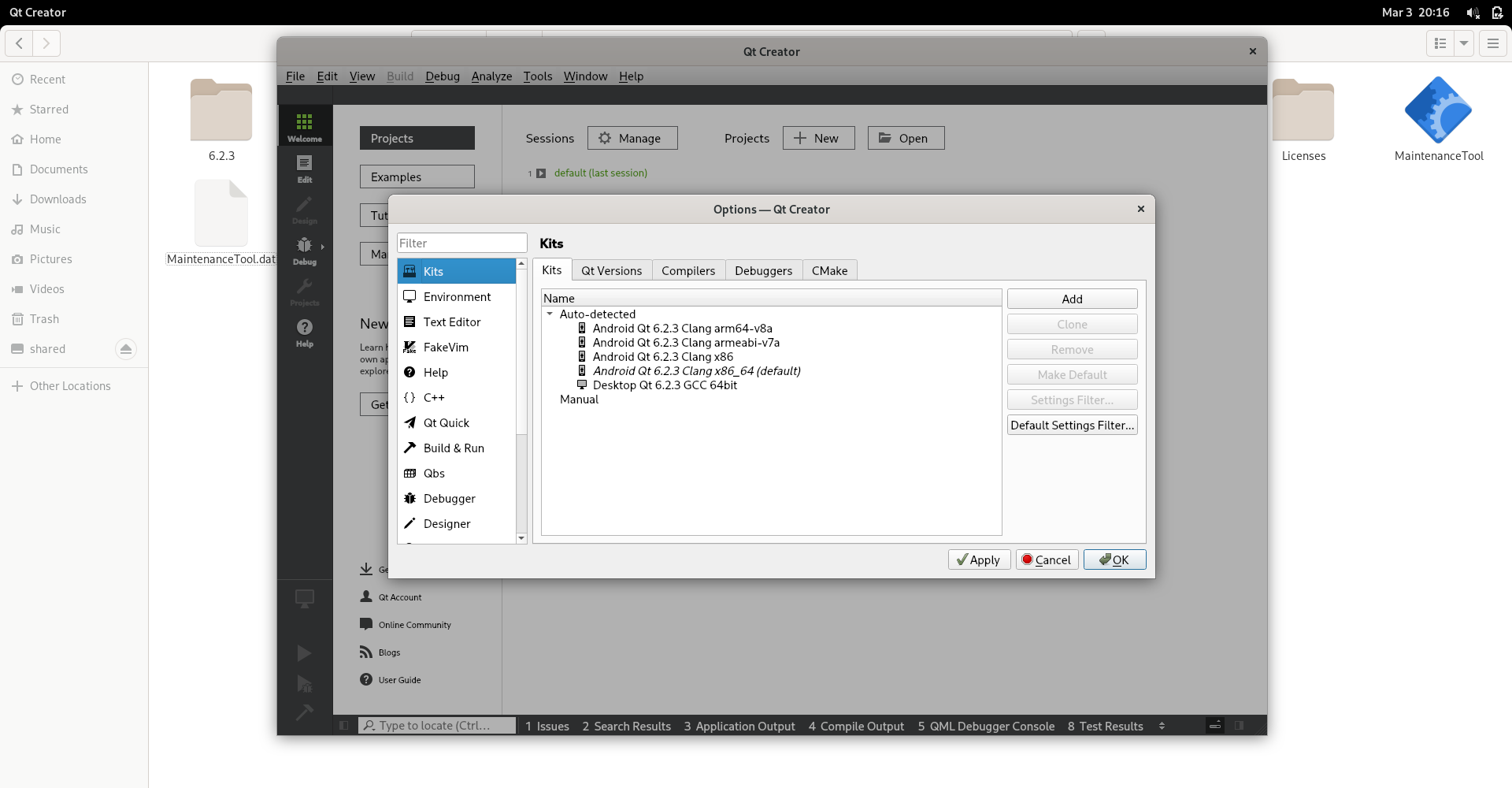Click New project button
Image resolution: width=1512 pixels, height=788 pixels.
[x=818, y=138]
